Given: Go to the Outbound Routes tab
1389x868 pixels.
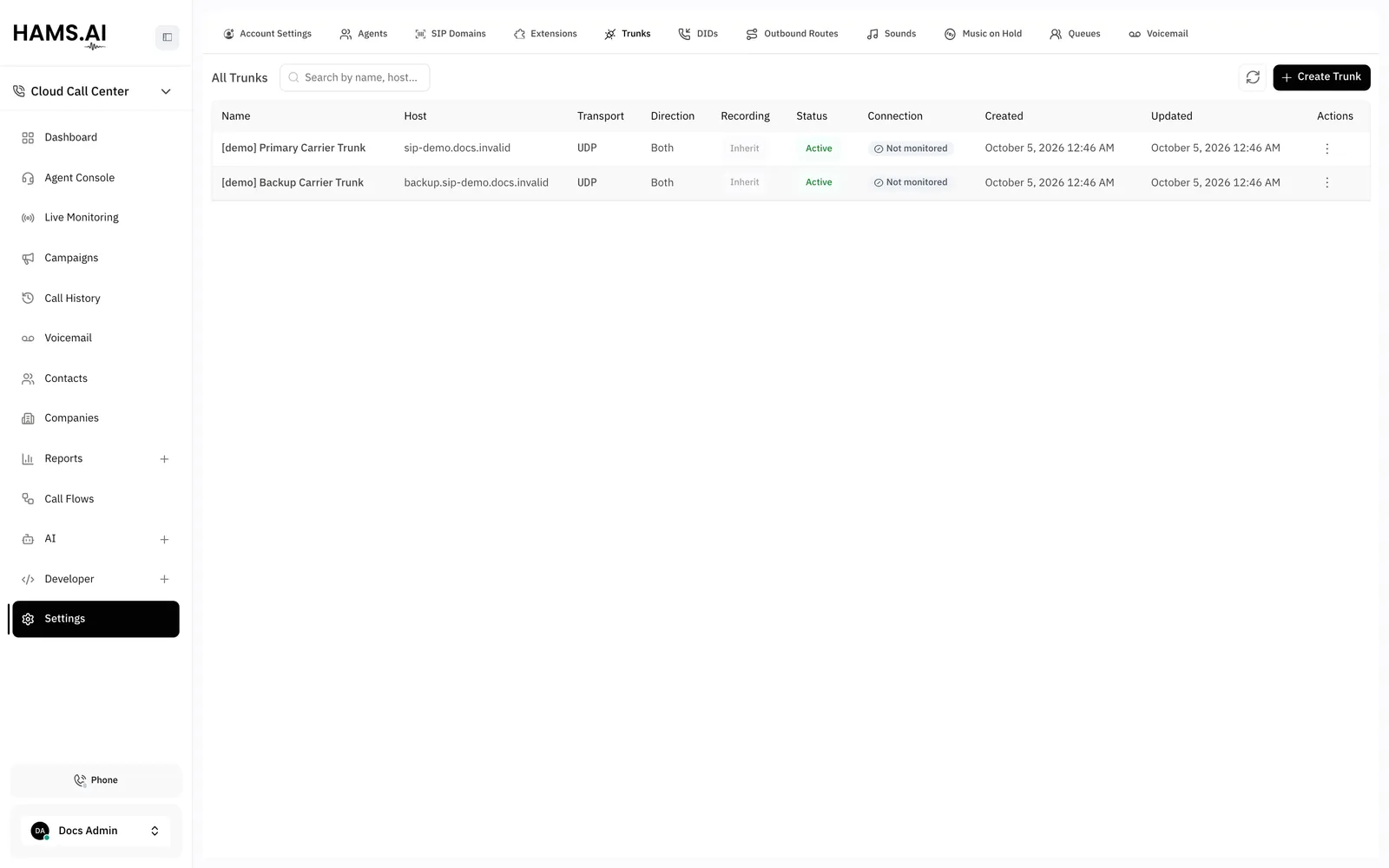Looking at the screenshot, I should click(x=793, y=34).
